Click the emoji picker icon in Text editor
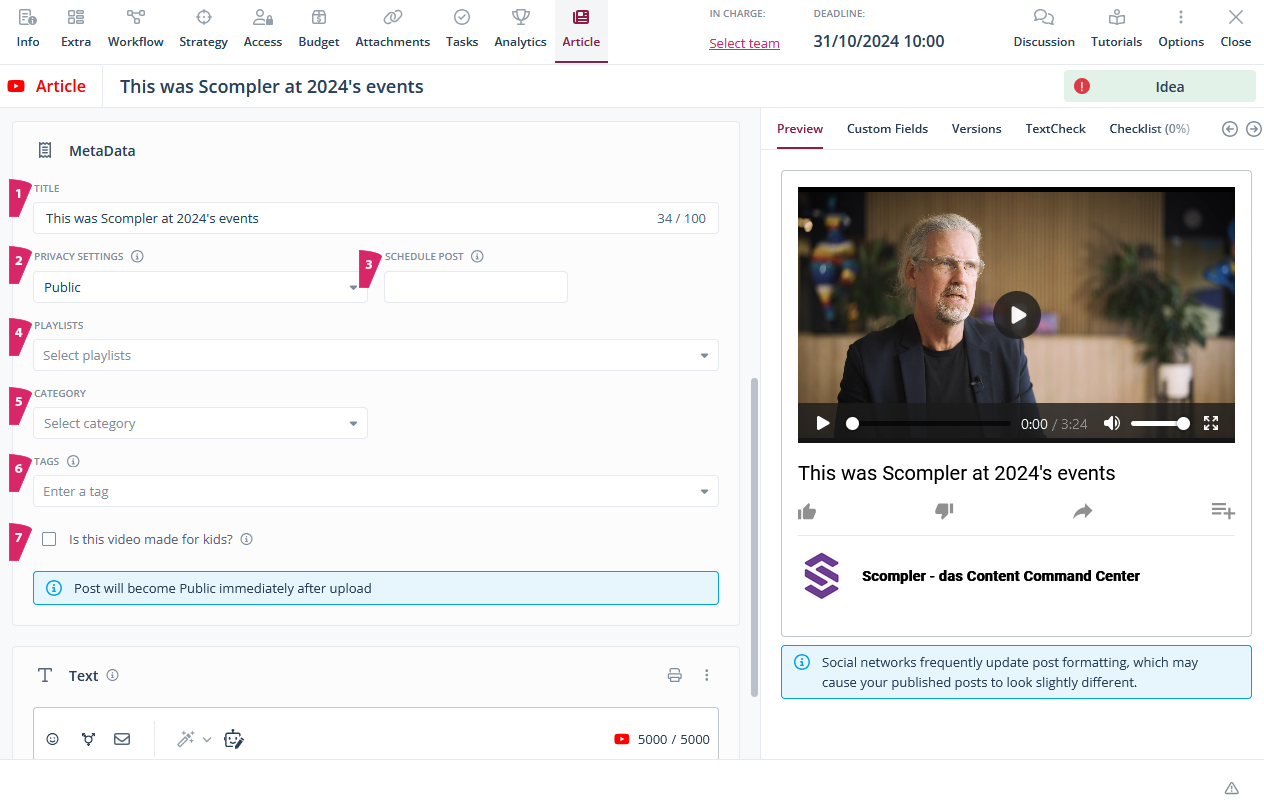The width and height of the screenshot is (1264, 807). (x=53, y=739)
